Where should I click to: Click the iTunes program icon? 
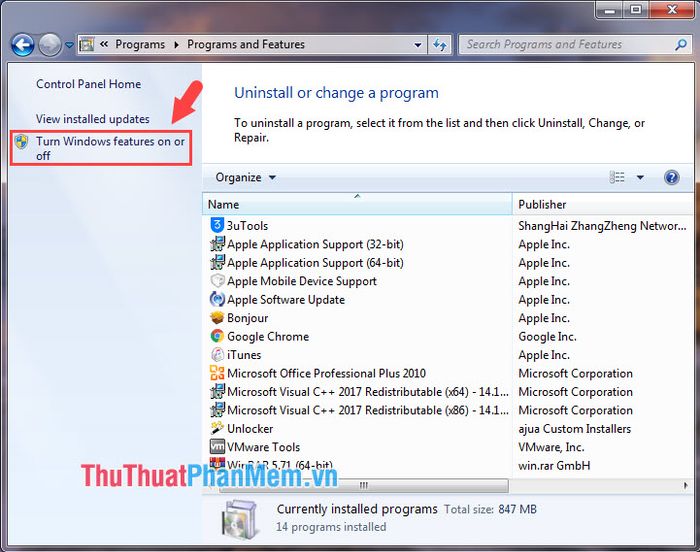(x=218, y=355)
